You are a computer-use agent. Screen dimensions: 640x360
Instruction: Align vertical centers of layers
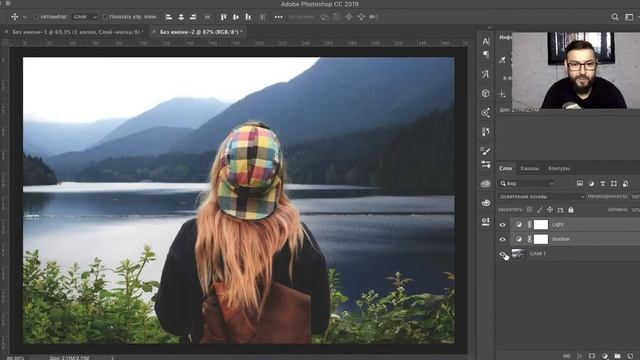pyautogui.click(x=236, y=17)
